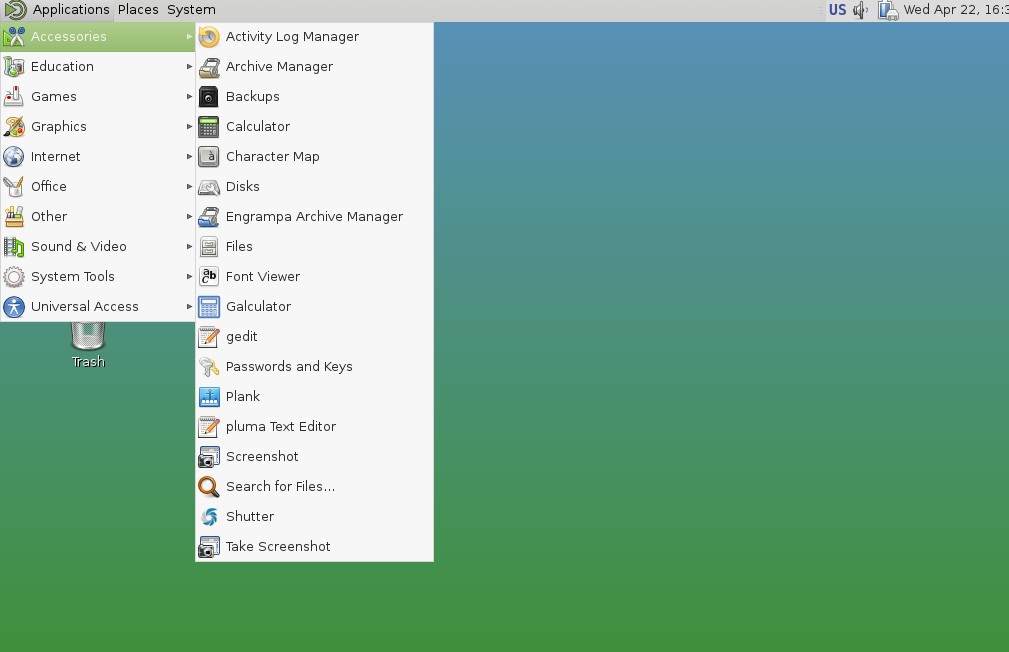Open the System menu

(191, 10)
